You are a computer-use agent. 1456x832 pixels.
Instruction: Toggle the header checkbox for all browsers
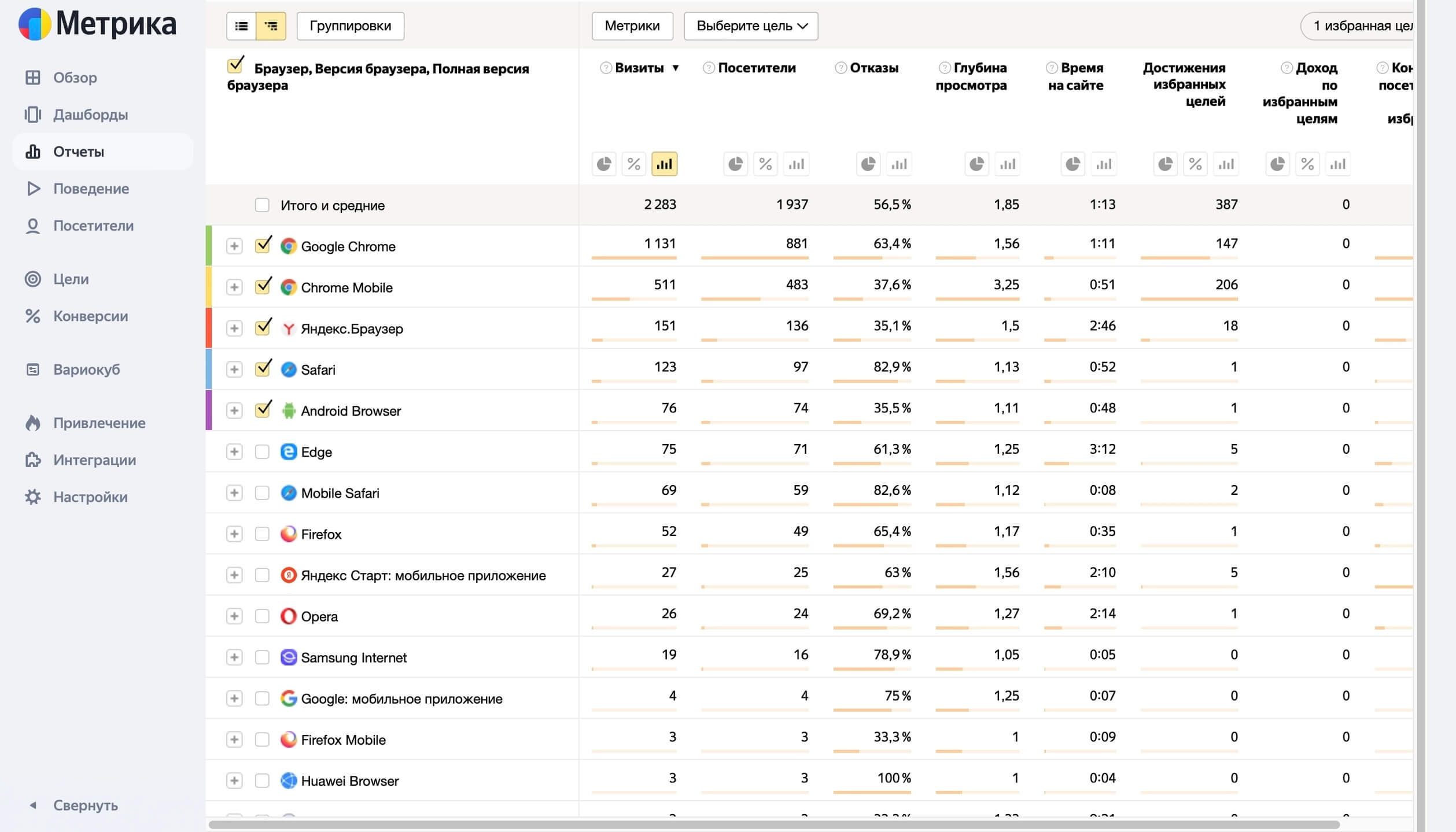coord(235,65)
